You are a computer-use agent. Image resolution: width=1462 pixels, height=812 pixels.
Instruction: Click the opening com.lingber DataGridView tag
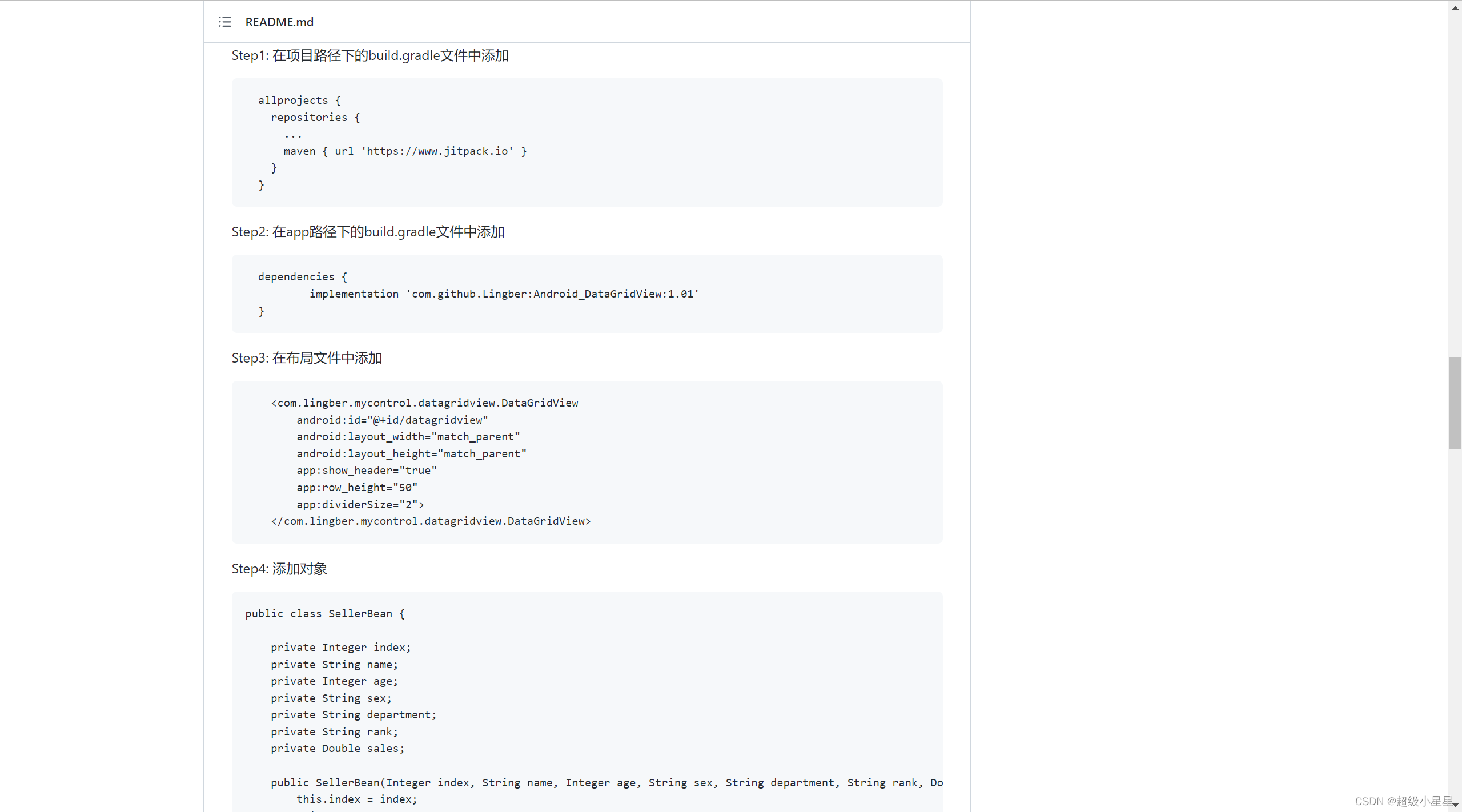(424, 403)
